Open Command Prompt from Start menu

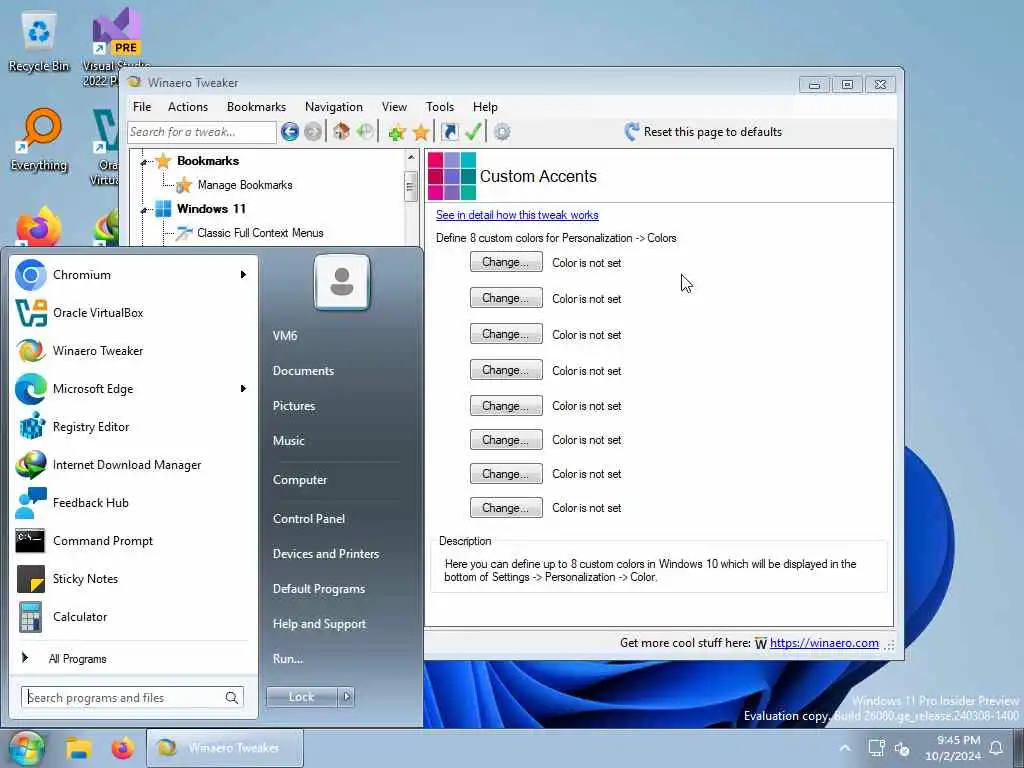[x=131, y=541]
